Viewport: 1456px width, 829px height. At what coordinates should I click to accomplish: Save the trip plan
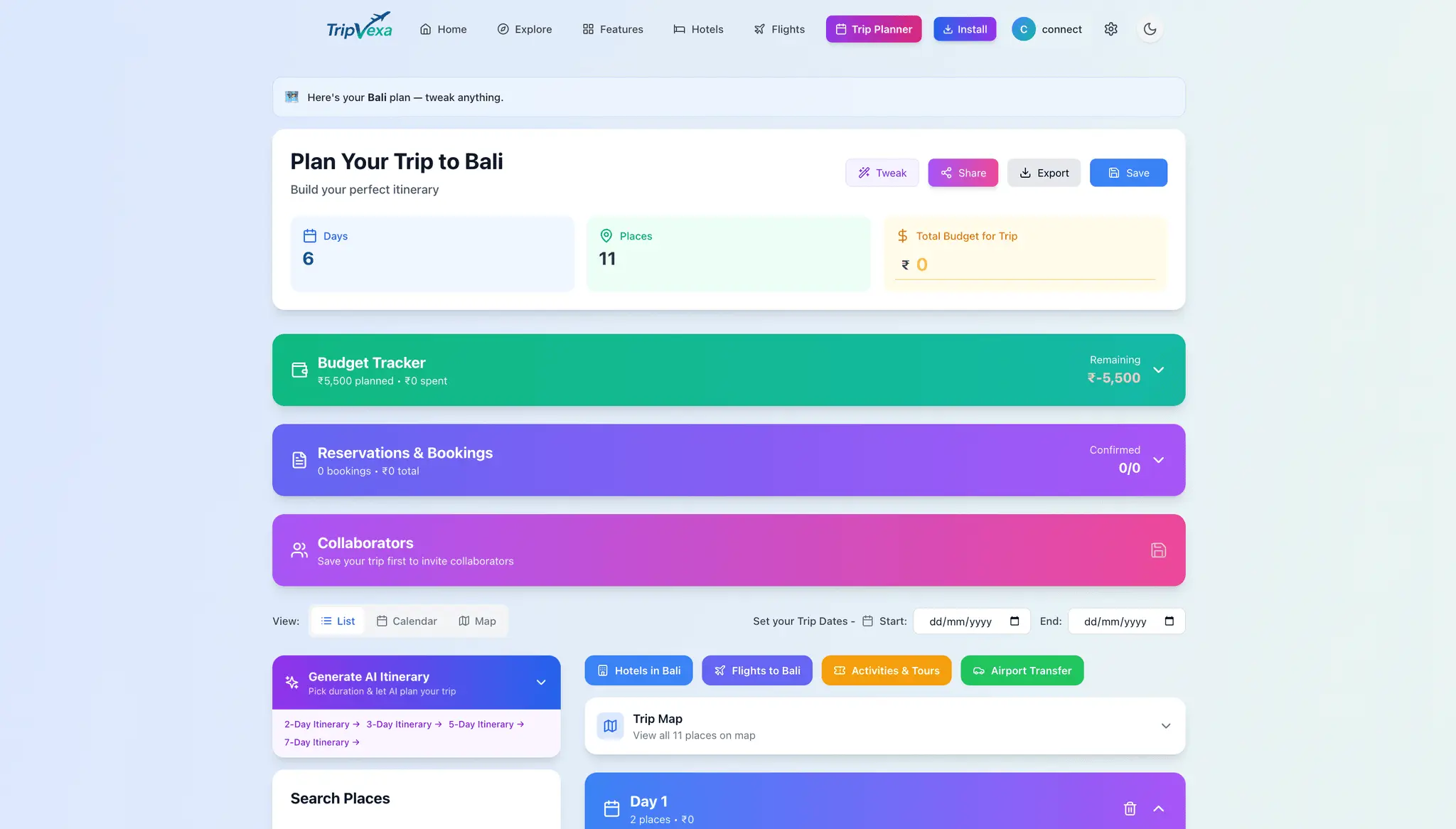pyautogui.click(x=1129, y=173)
